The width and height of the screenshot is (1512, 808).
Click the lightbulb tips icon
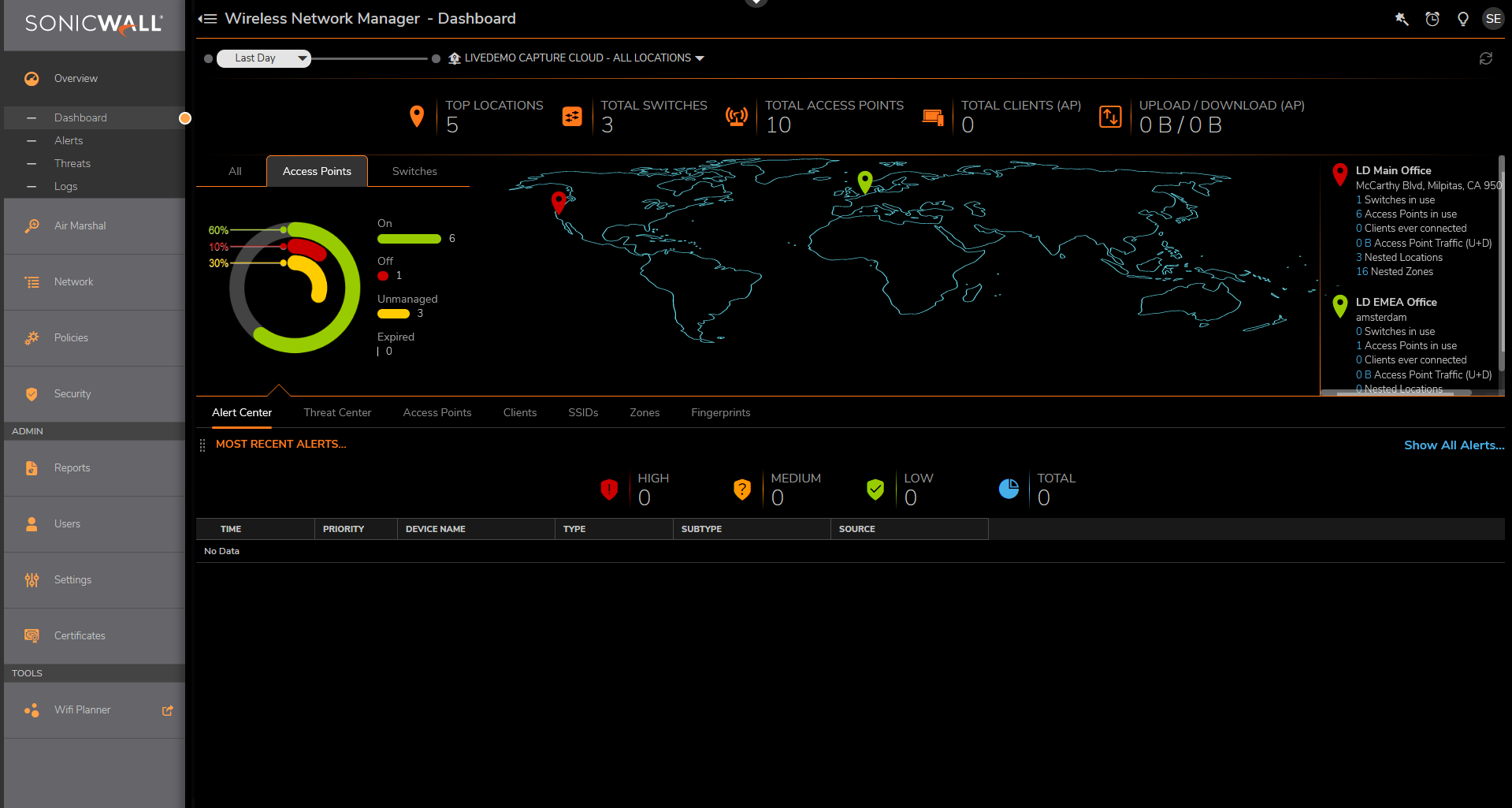(1463, 19)
